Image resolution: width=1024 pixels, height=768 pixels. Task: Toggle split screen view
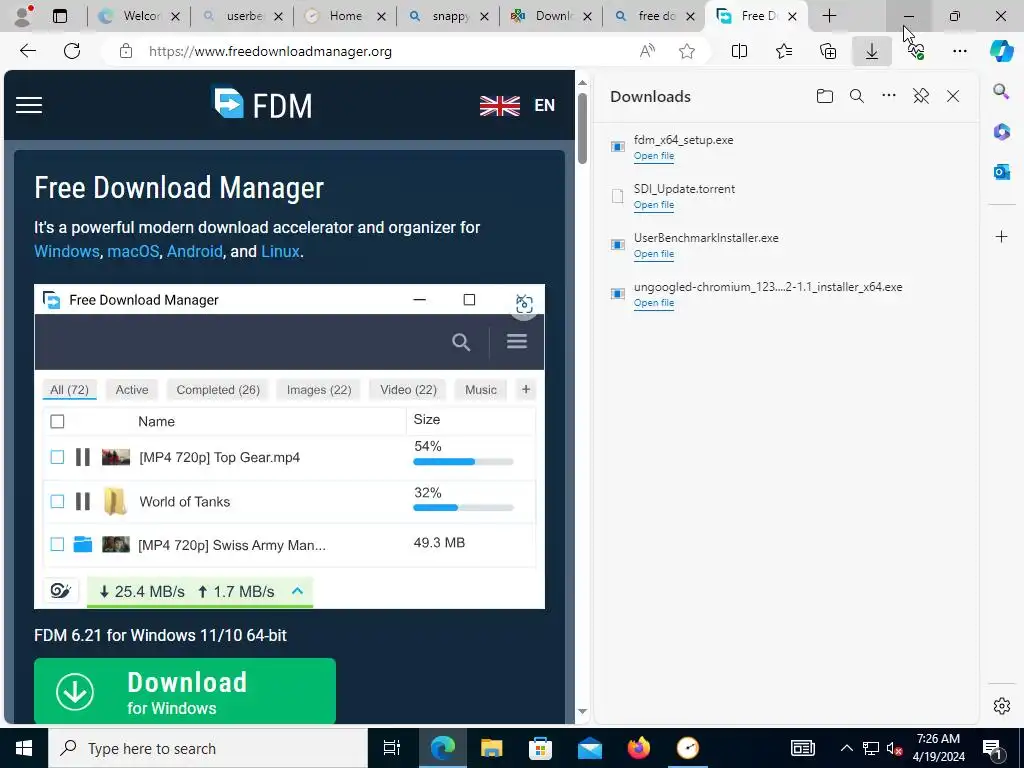pyautogui.click(x=739, y=51)
